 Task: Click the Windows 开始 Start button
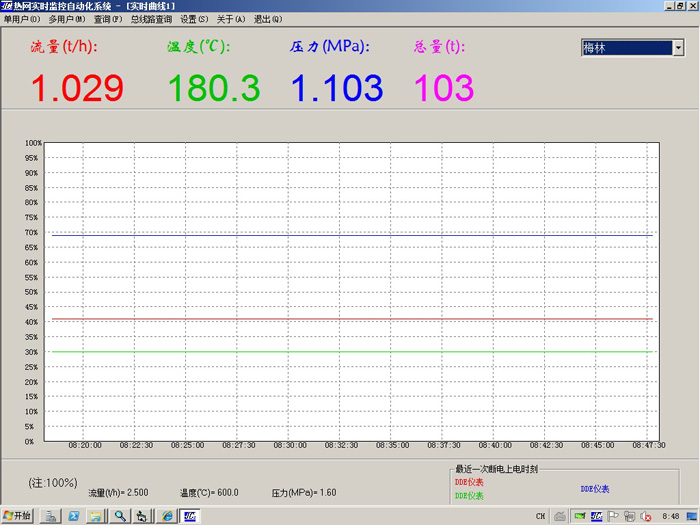point(19,516)
